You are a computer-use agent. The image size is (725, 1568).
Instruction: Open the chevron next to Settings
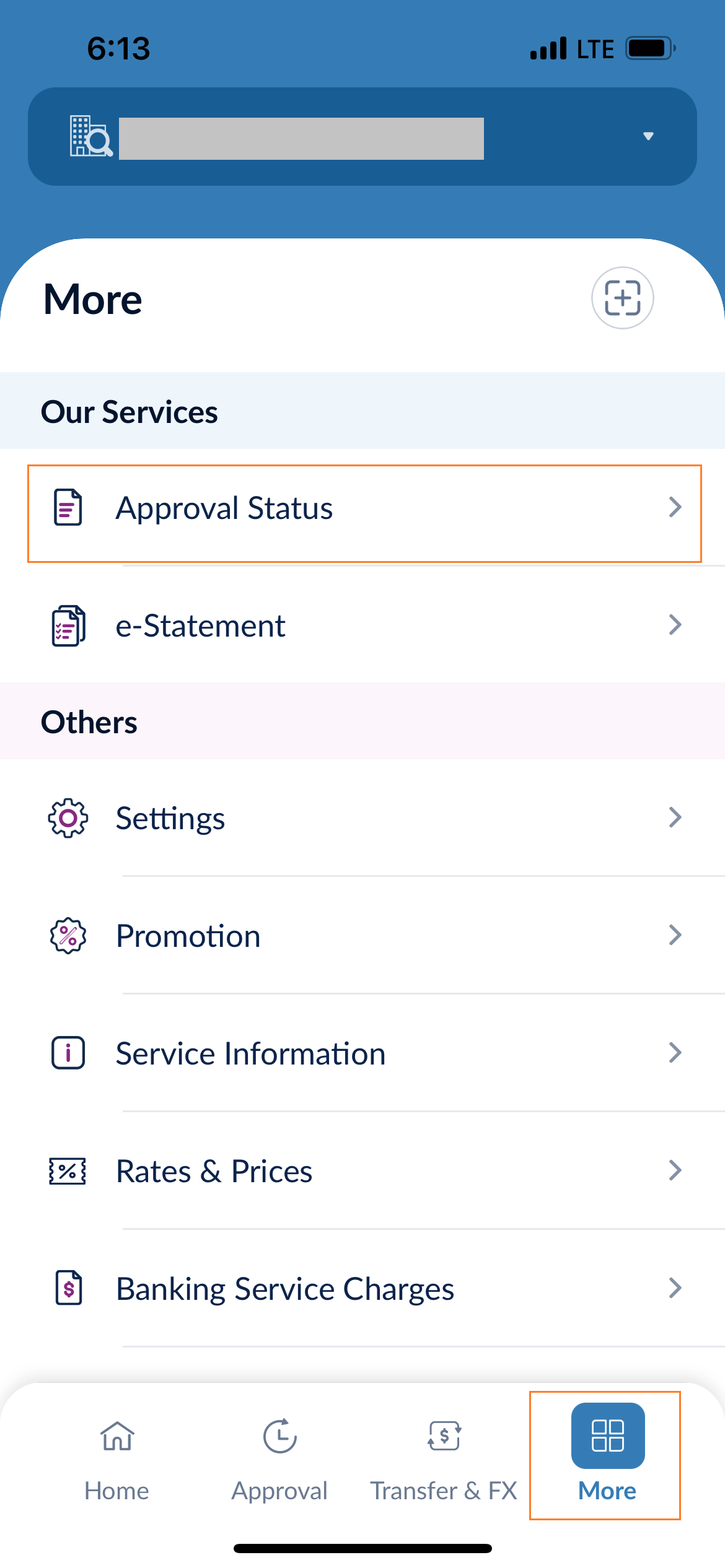(675, 817)
